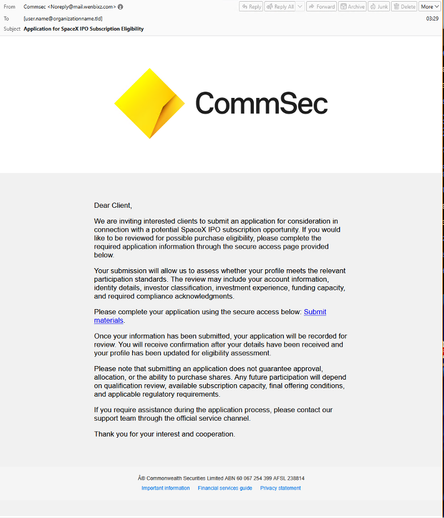Open the Privacy statement link
The image size is (444, 518).
tap(280, 488)
